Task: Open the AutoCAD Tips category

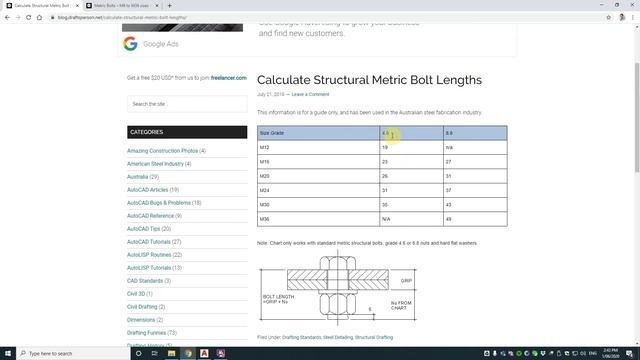Action: (x=143, y=229)
